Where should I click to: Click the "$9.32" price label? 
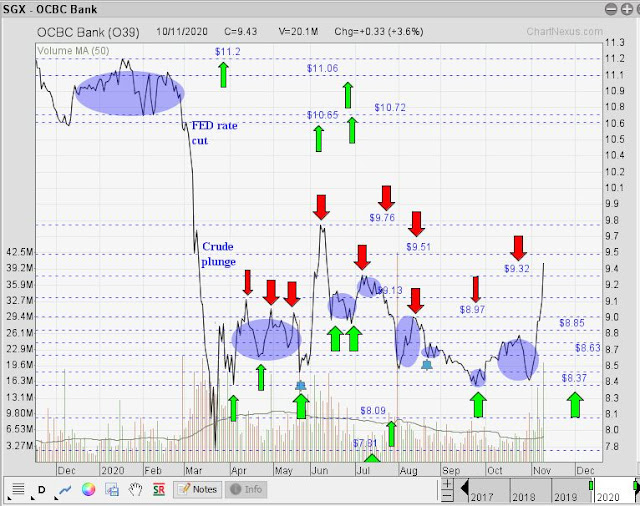[x=517, y=269]
